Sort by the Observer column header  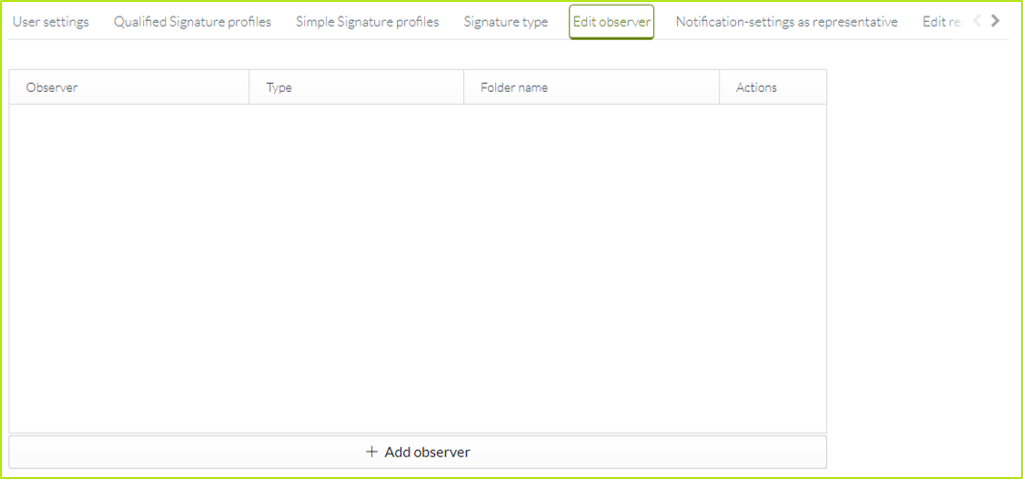52,88
